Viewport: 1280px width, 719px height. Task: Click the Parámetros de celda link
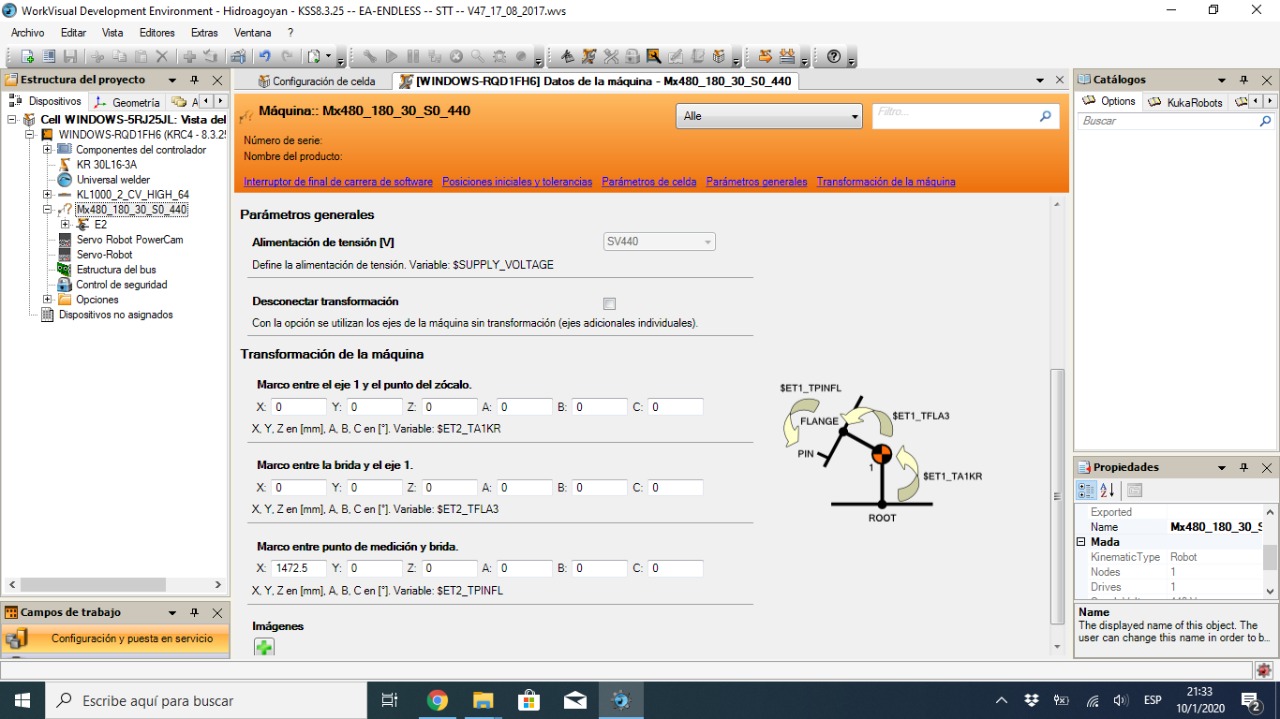649,182
